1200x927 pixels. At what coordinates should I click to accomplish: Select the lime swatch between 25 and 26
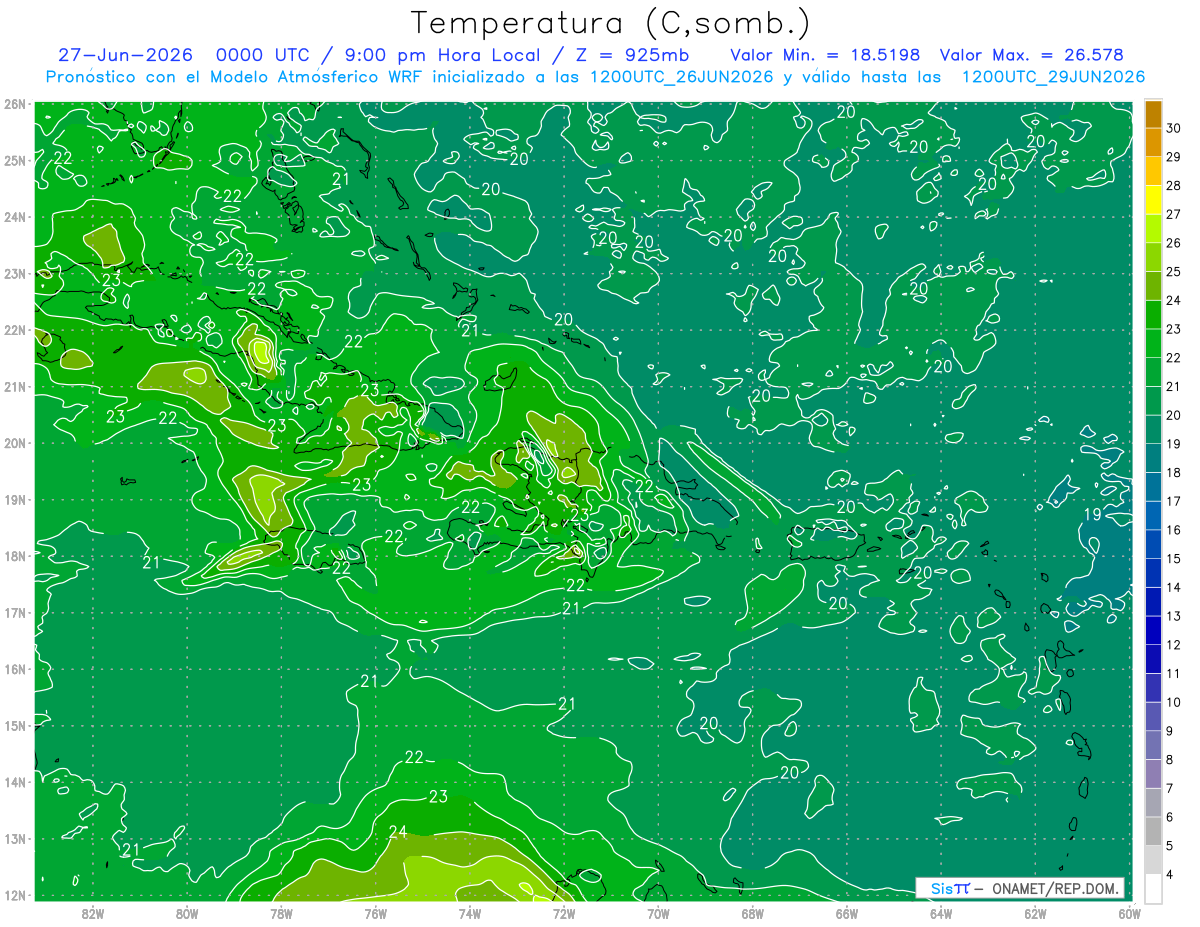(1153, 257)
